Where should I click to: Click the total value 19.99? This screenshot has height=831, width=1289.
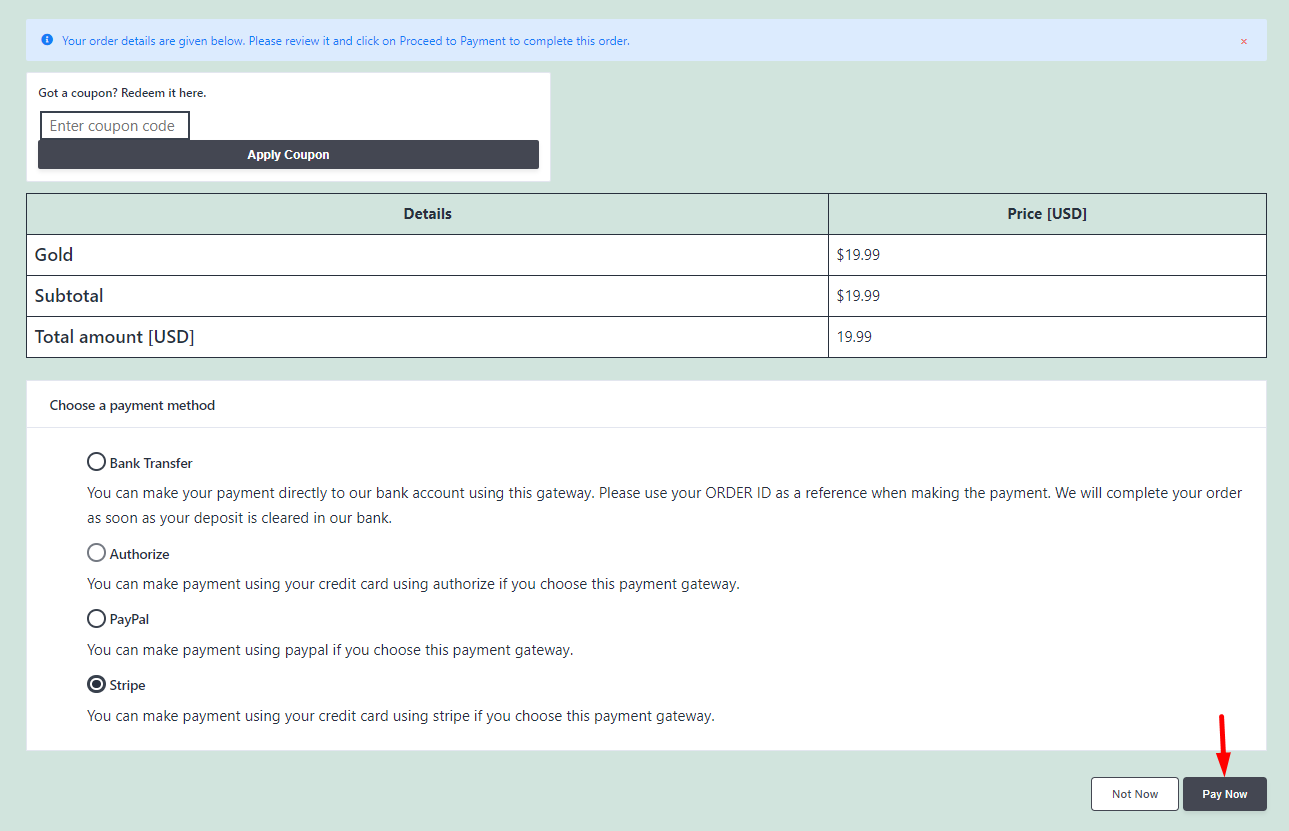pyautogui.click(x=854, y=337)
